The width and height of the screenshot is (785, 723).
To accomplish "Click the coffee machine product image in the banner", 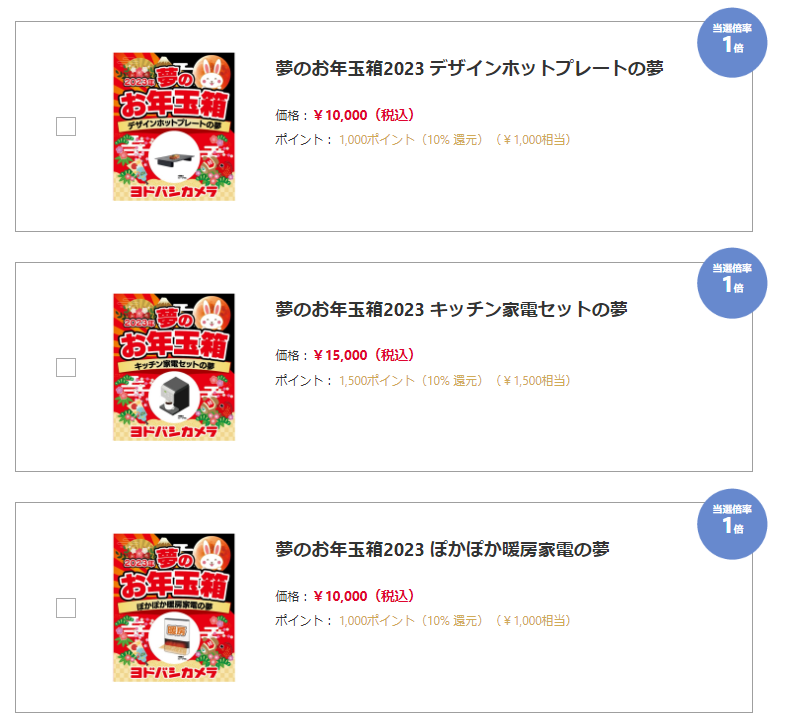I will [x=174, y=397].
